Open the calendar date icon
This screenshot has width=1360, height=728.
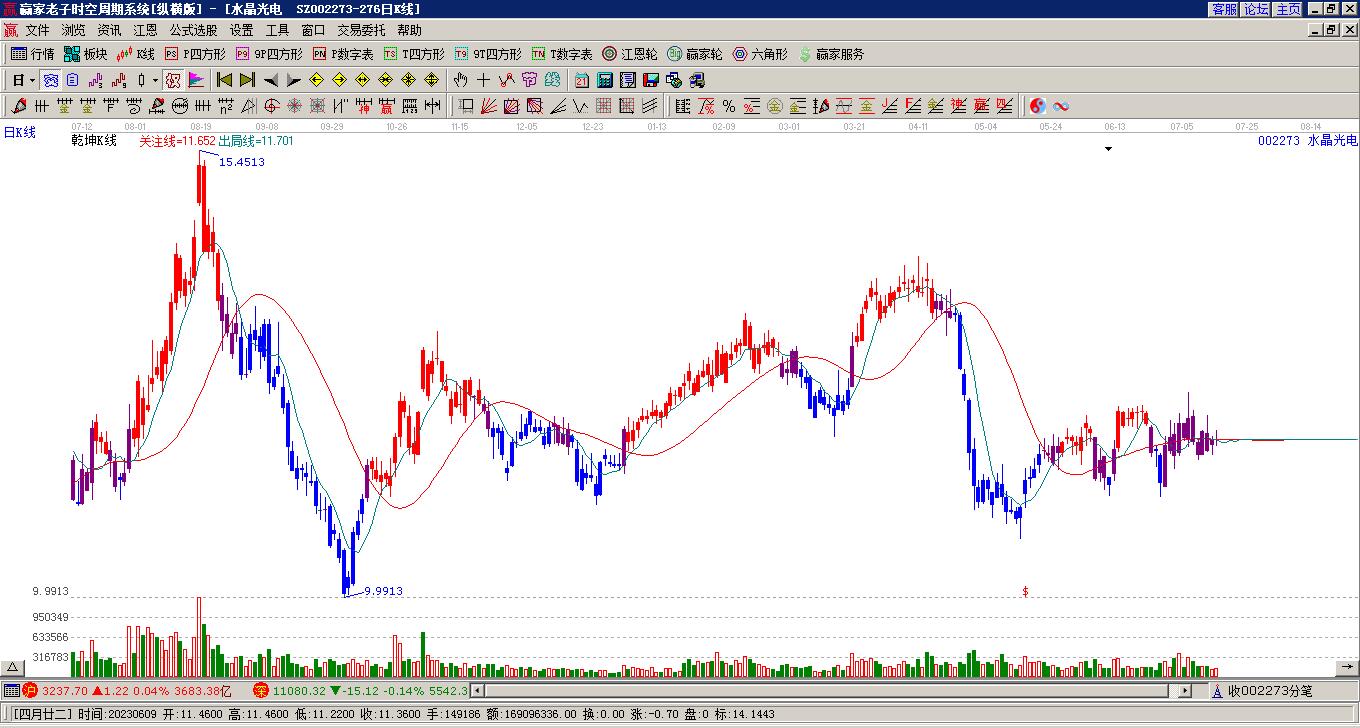click(x=582, y=80)
